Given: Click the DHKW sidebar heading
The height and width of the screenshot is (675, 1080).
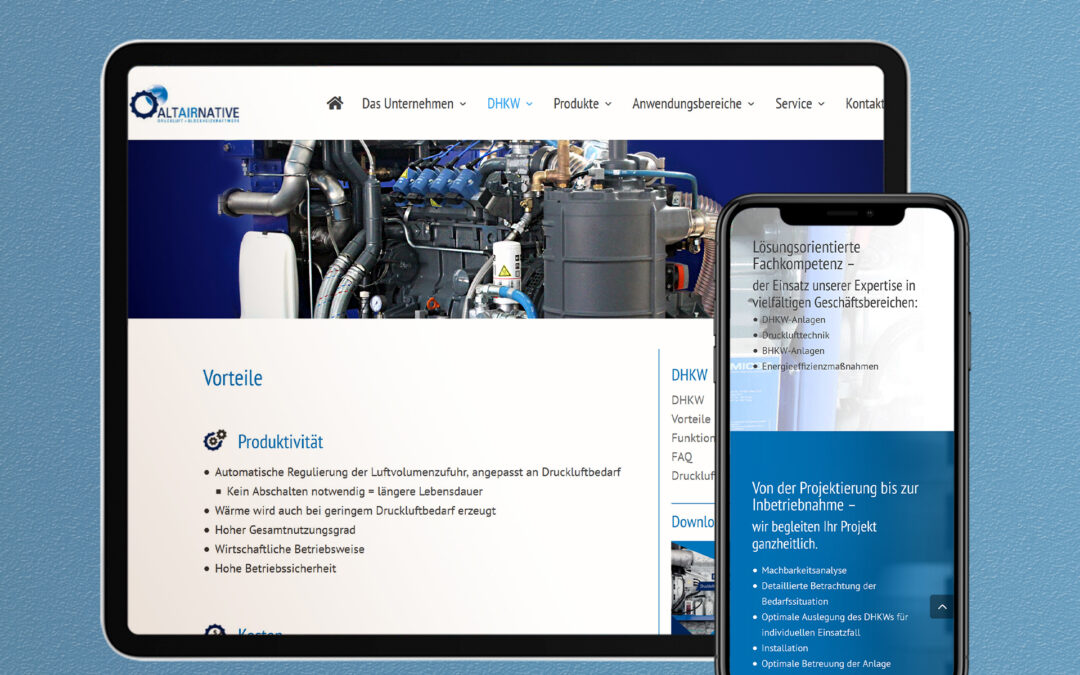Looking at the screenshot, I should [689, 375].
